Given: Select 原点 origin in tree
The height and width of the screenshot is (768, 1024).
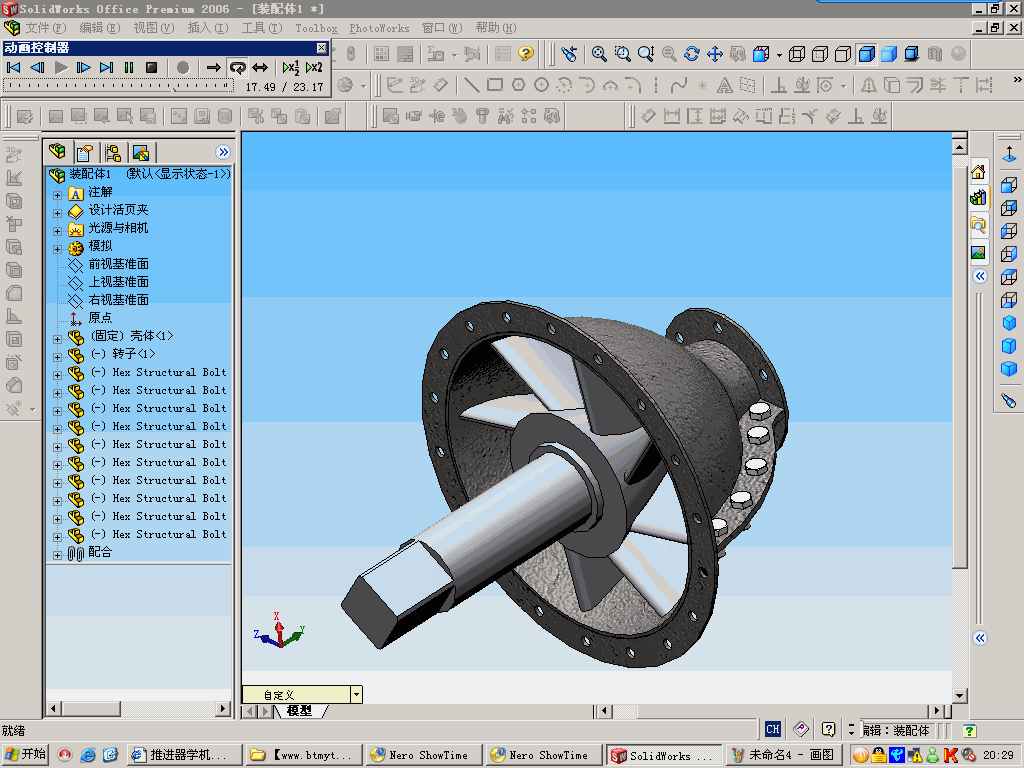Looking at the screenshot, I should (x=100, y=317).
